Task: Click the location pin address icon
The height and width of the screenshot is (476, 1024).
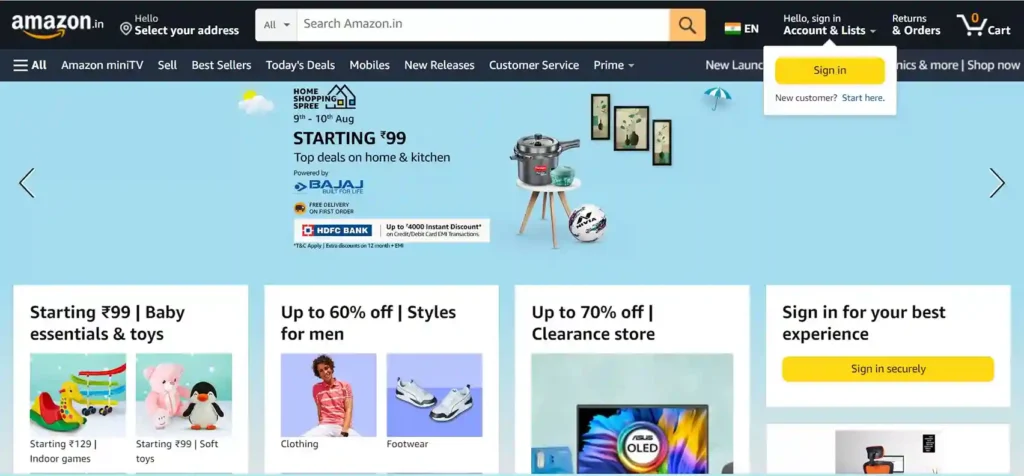Action: tap(126, 29)
